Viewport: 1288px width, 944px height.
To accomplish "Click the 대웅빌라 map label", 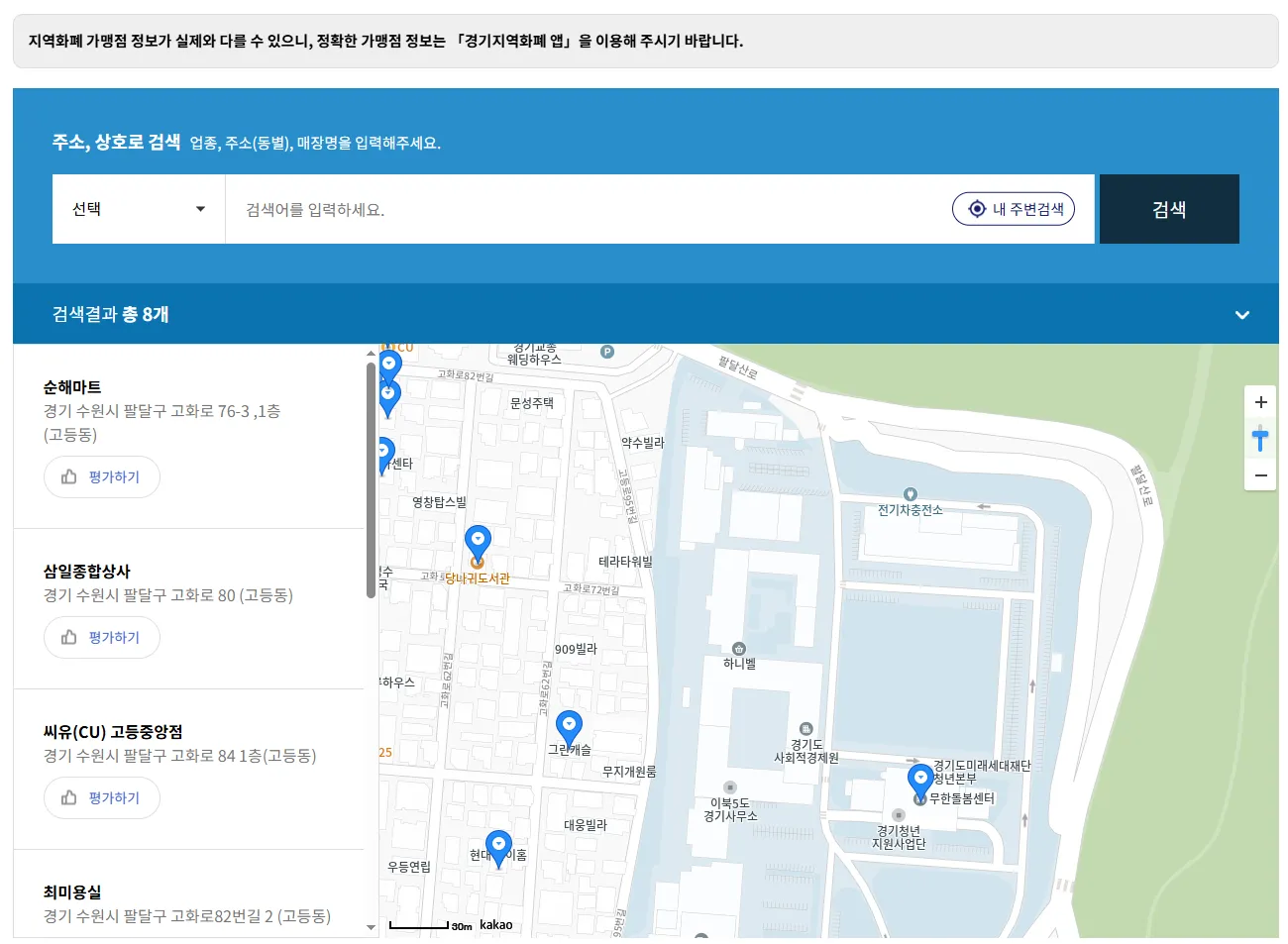I will click(586, 825).
